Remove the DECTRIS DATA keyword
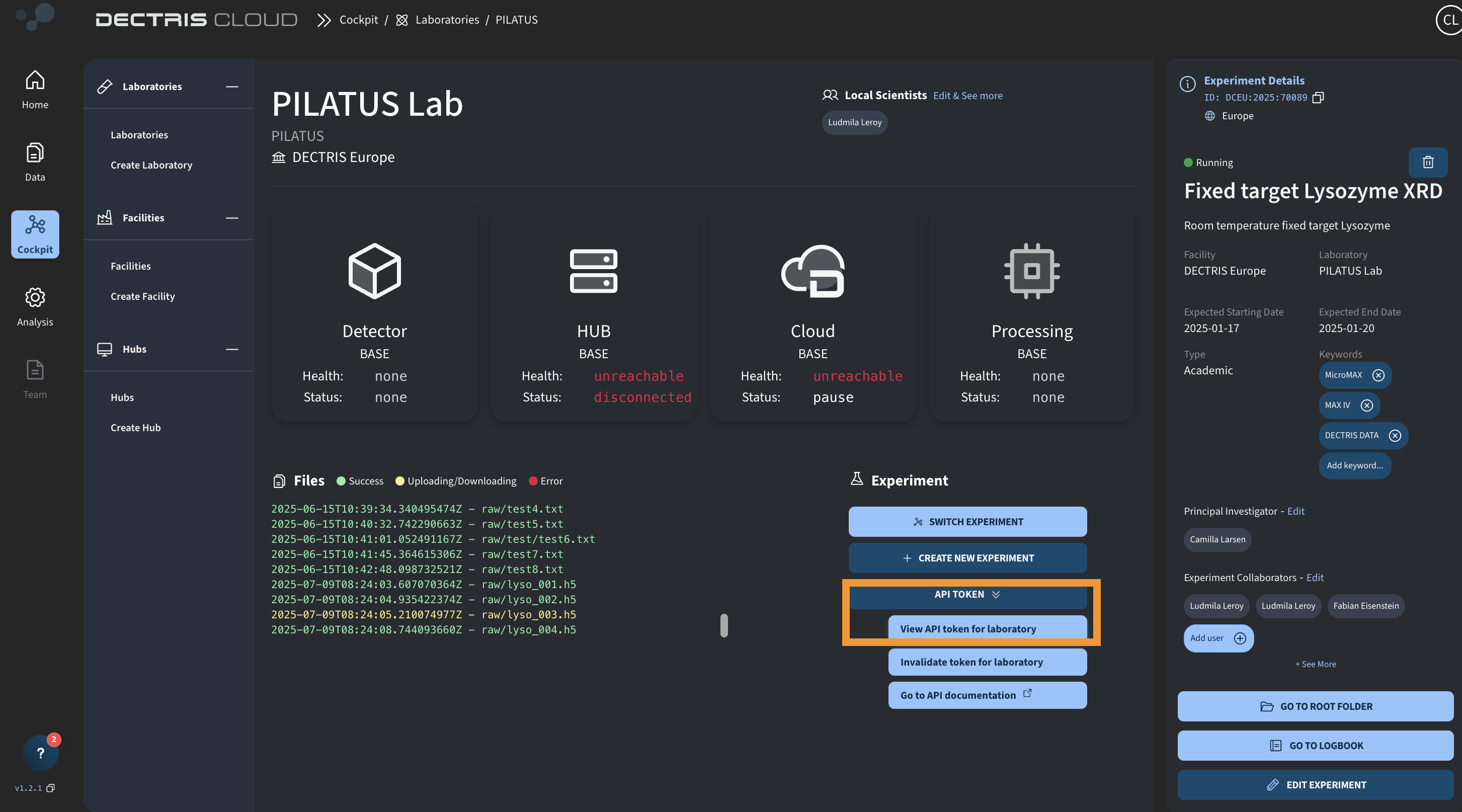1462x812 pixels. tap(1395, 435)
